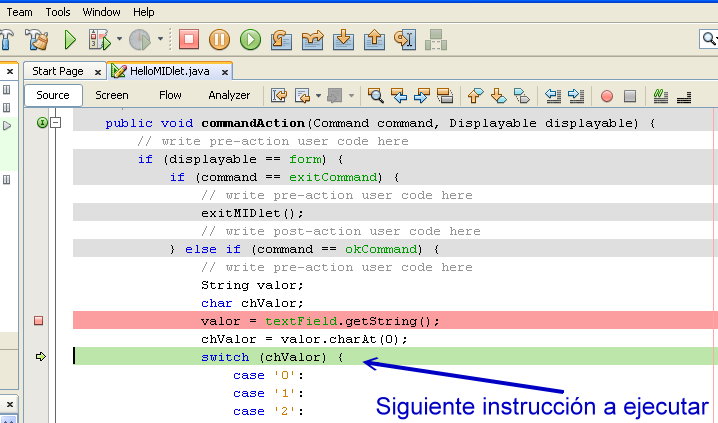The image size is (718, 423).
Task: Click the Debug Main Project icon
Action: (x=100, y=40)
